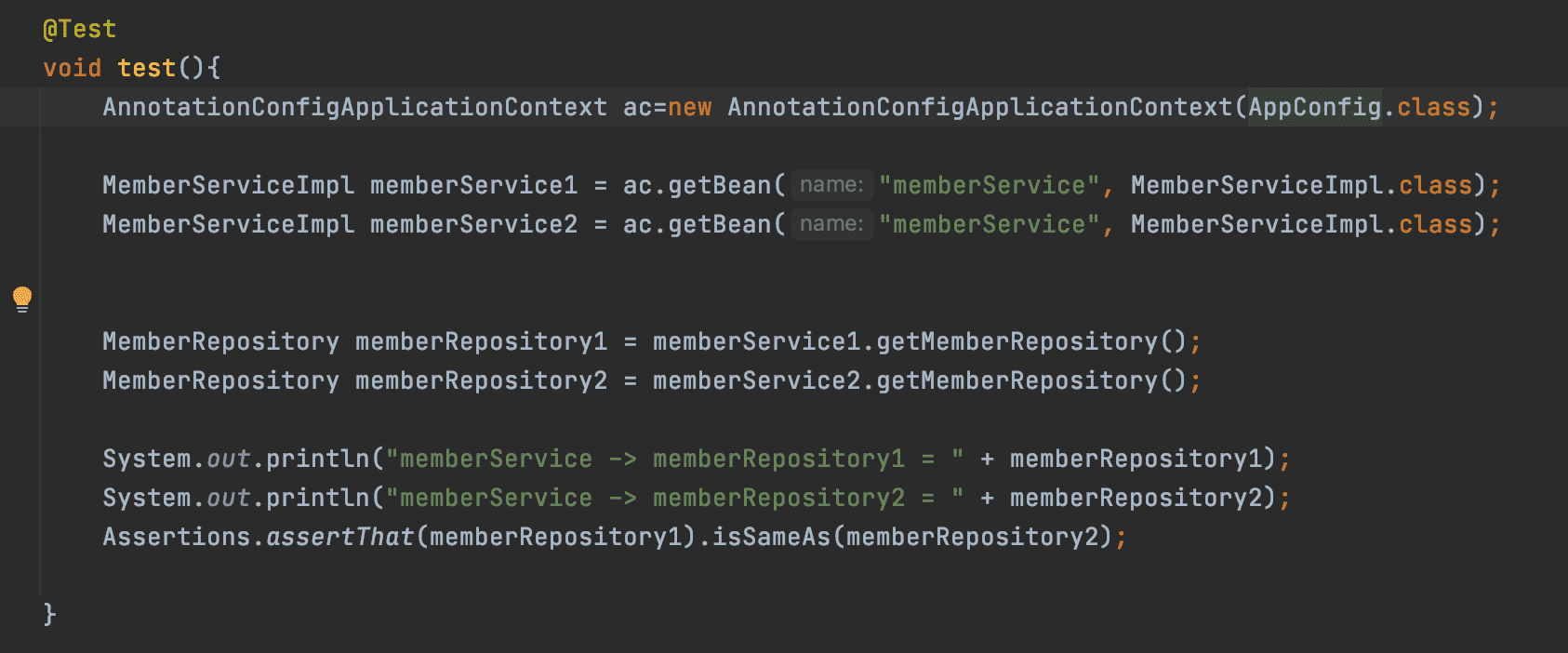
Task: Click the name: hint on memberService2 line
Action: [x=831, y=224]
